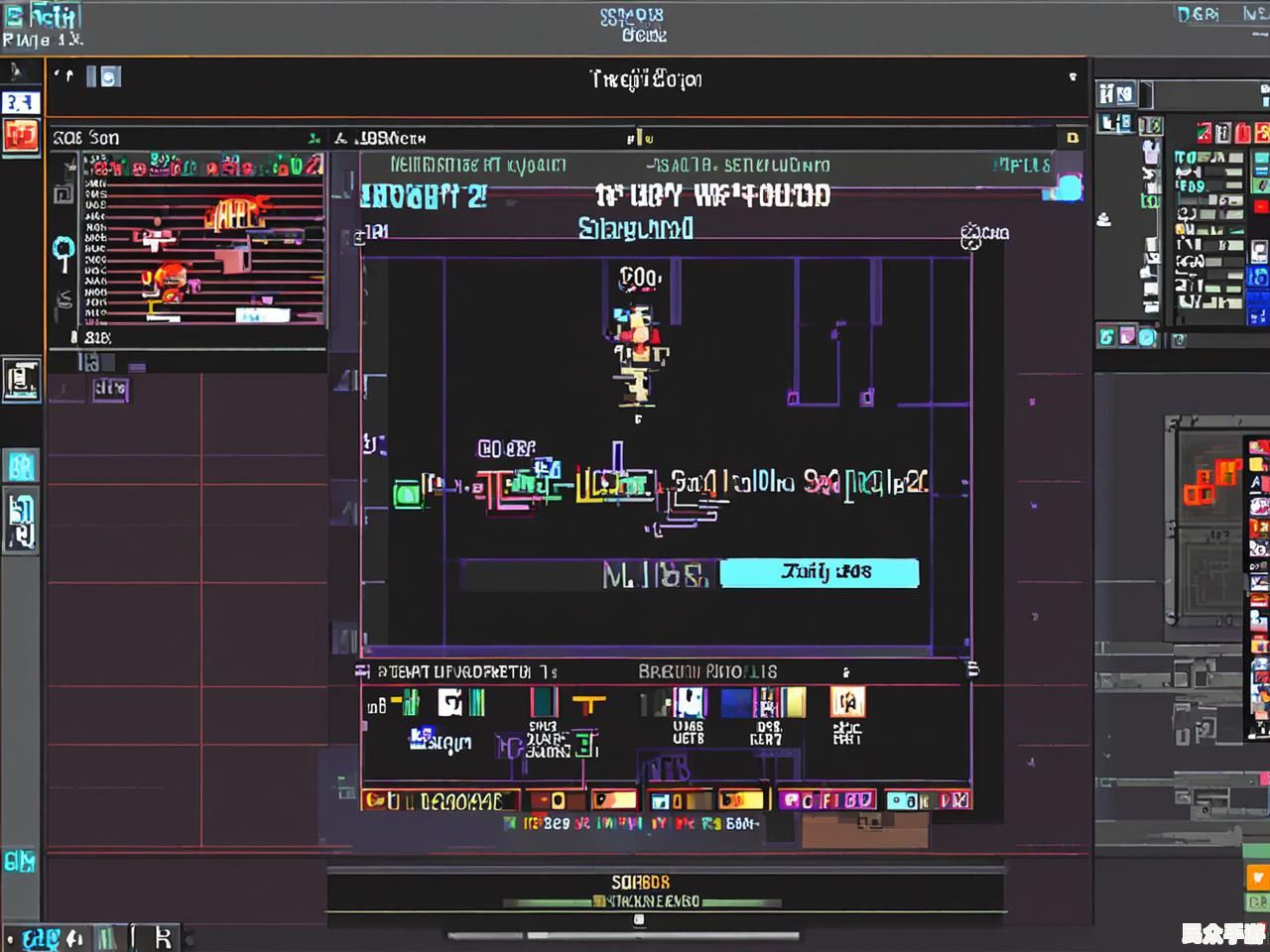
Task: Open the framed machine icon in left sidebar
Action: (x=21, y=379)
